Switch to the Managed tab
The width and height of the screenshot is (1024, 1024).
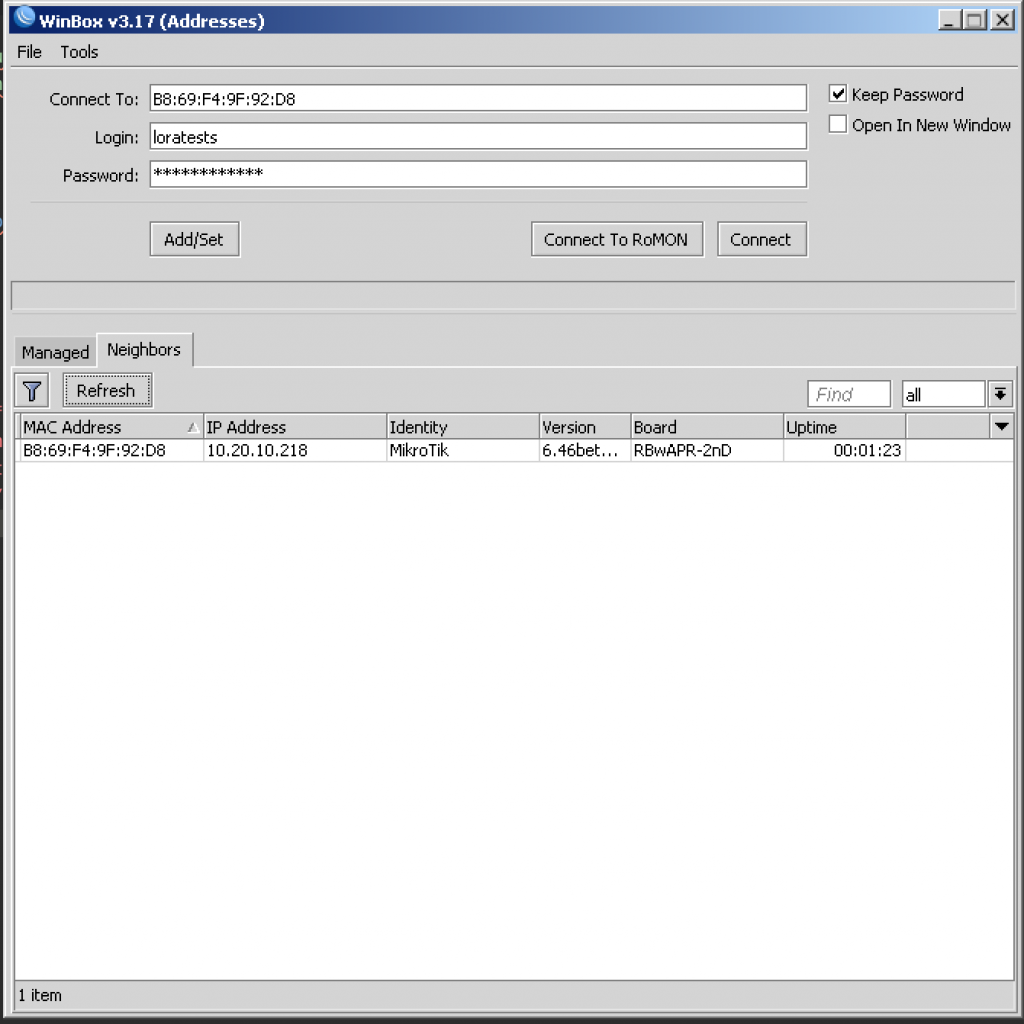[55, 352]
